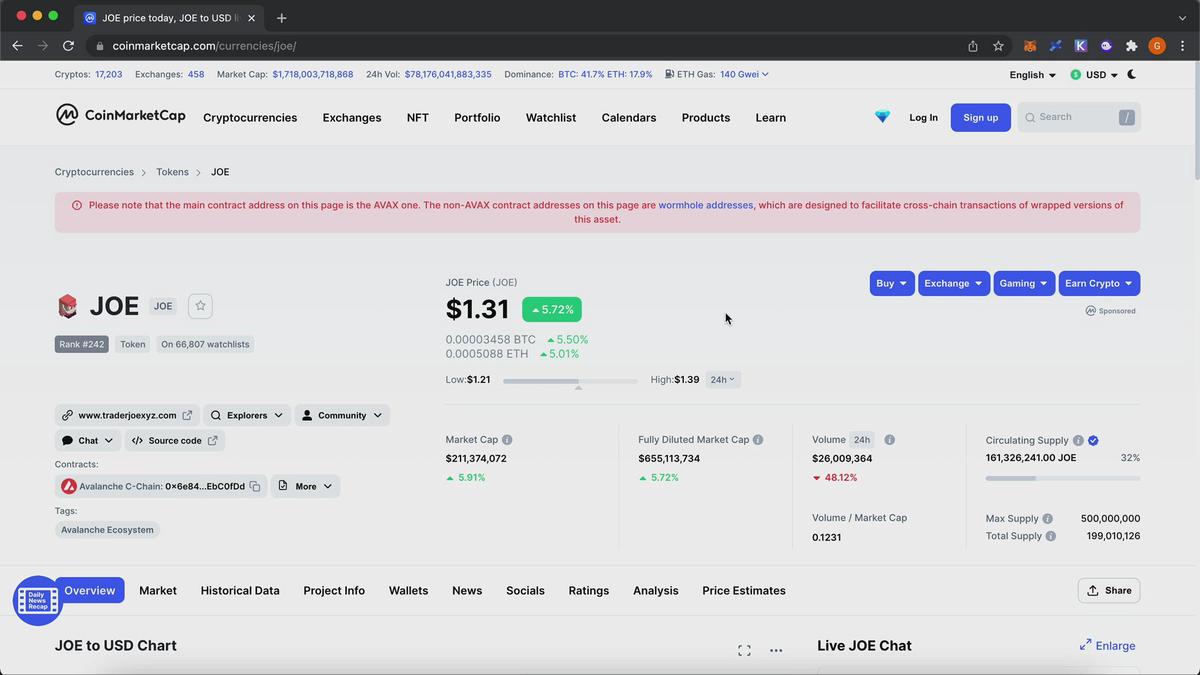Open new browser tab
The width and height of the screenshot is (1200, 675).
click(282, 18)
